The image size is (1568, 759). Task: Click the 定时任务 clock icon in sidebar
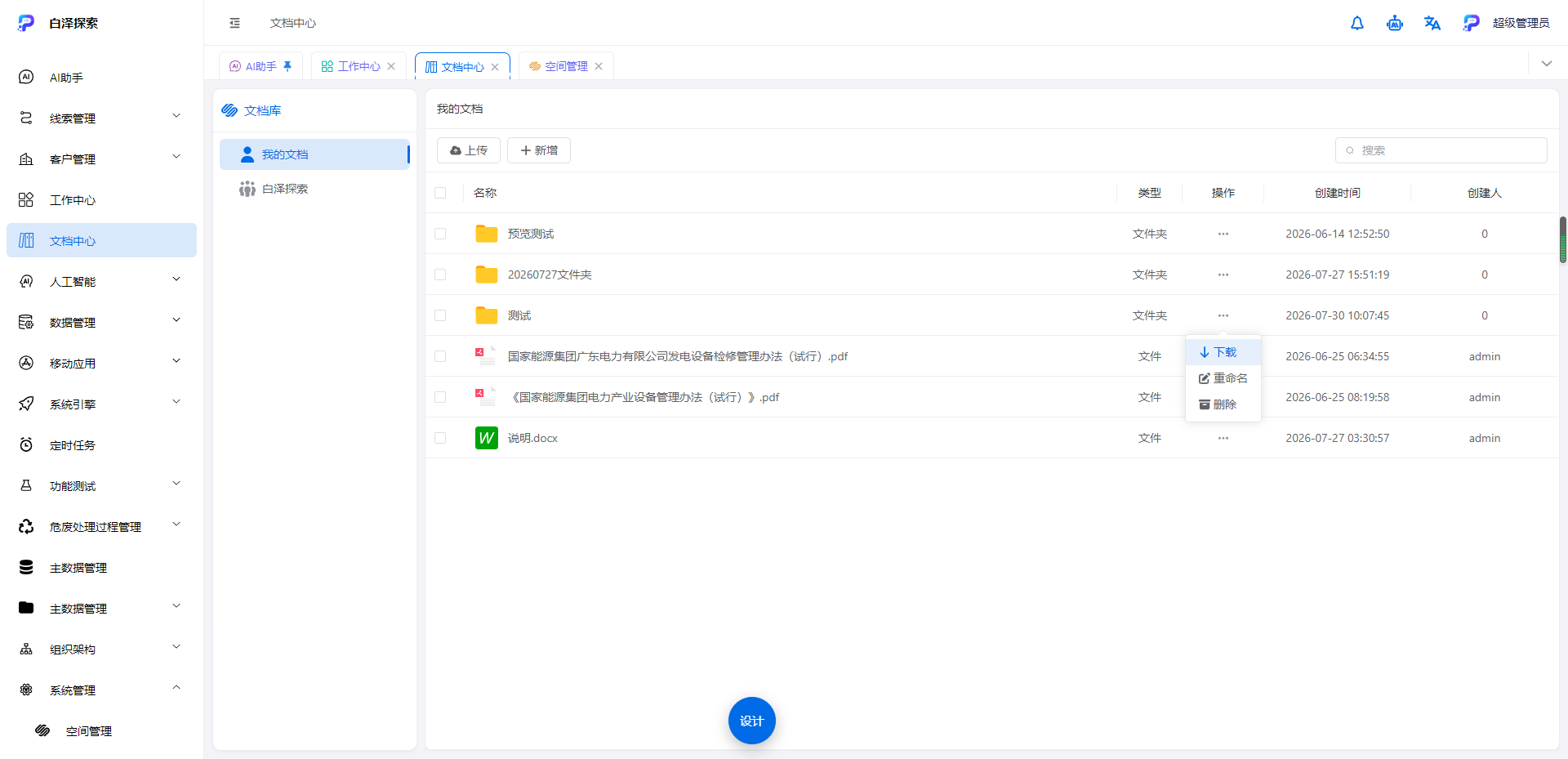[26, 444]
